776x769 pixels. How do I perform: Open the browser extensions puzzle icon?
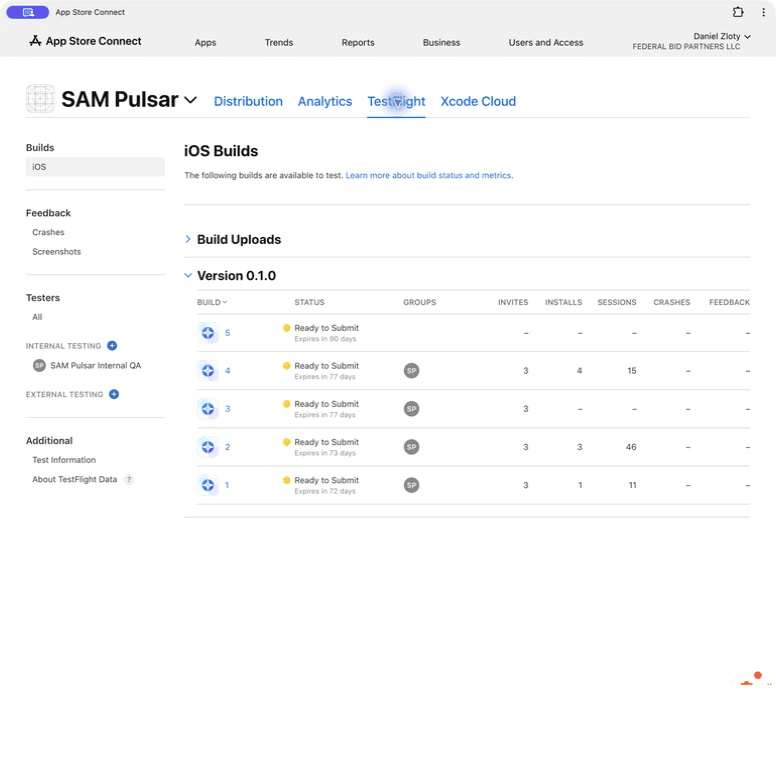point(738,12)
